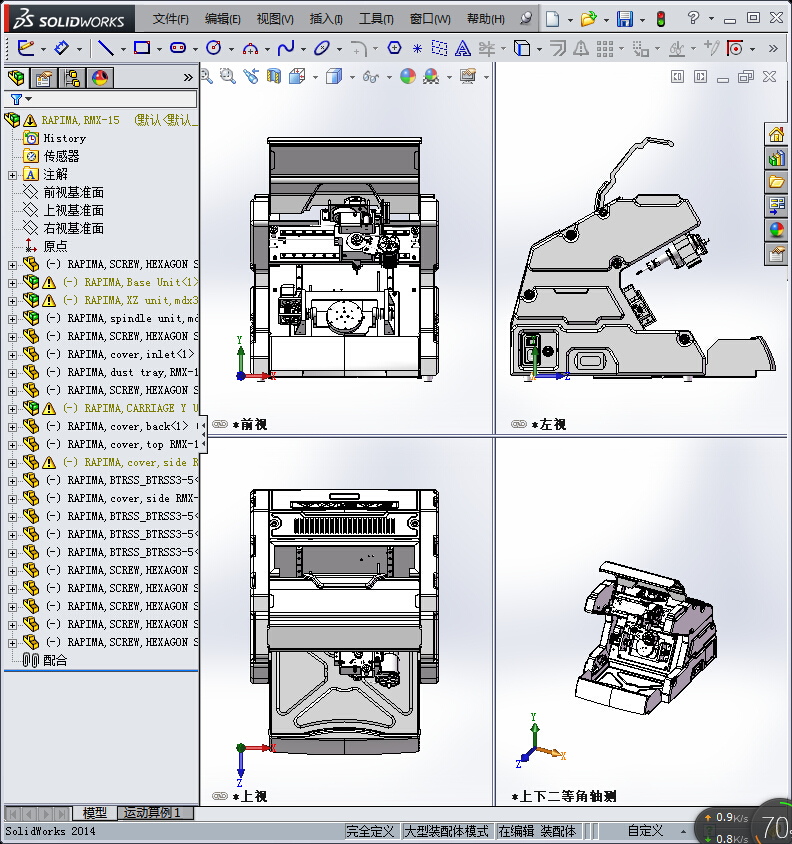Image resolution: width=792 pixels, height=844 pixels.
Task: Select the Ellipse tool
Action: click(x=322, y=48)
